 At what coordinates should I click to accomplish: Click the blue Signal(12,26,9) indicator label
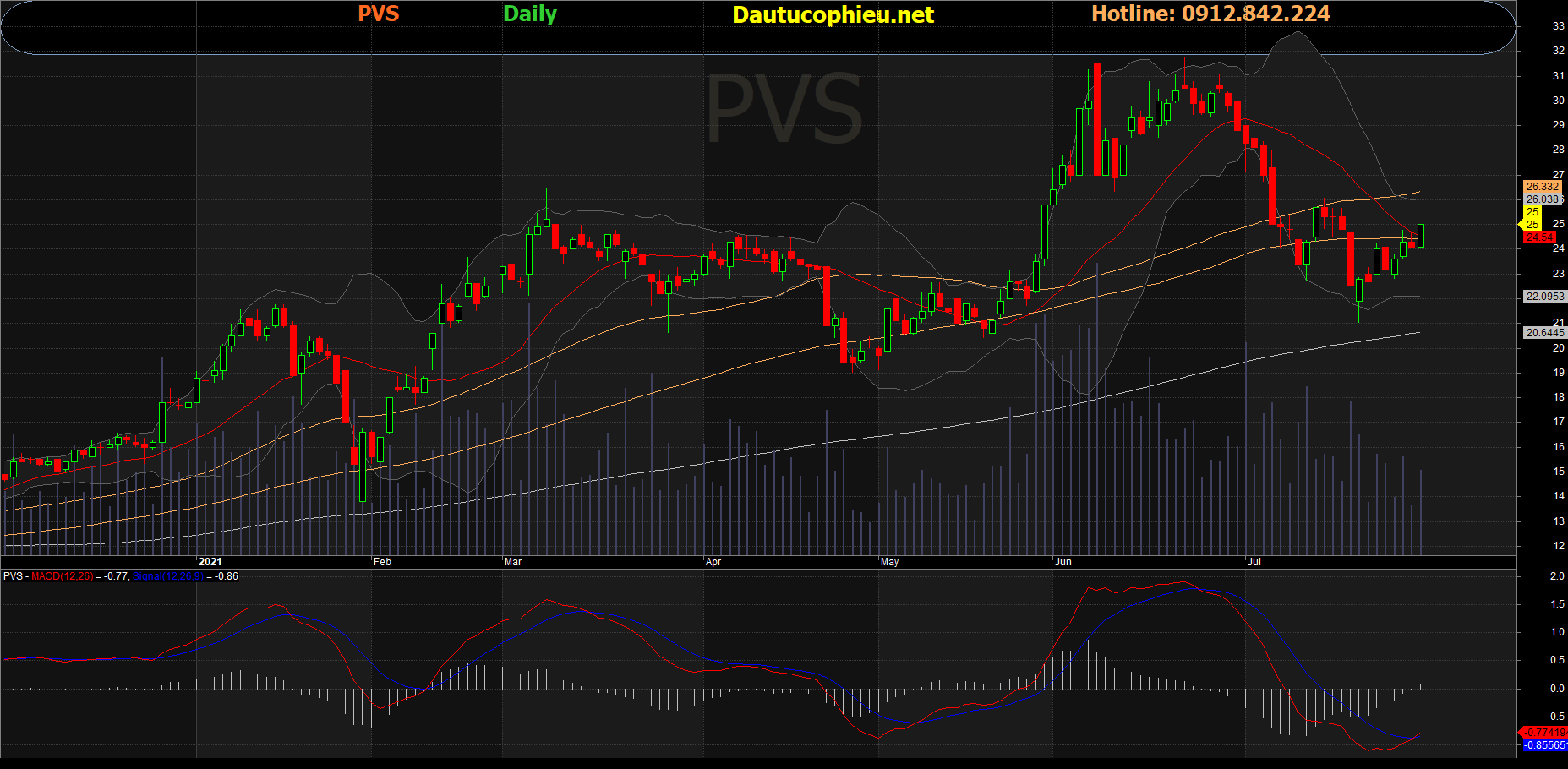pyautogui.click(x=167, y=576)
